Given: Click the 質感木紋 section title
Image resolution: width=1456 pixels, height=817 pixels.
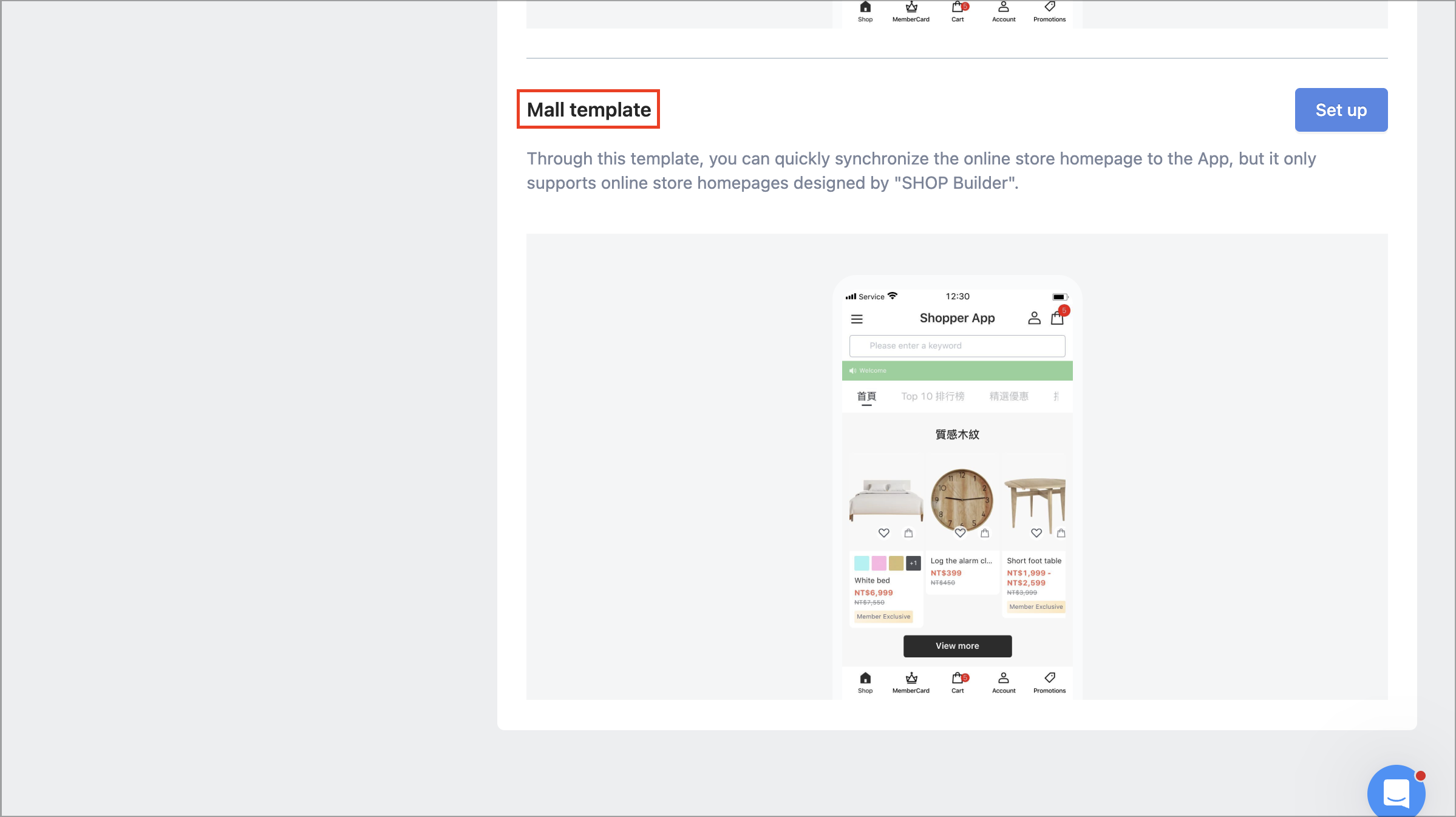Looking at the screenshot, I should click(x=957, y=435).
